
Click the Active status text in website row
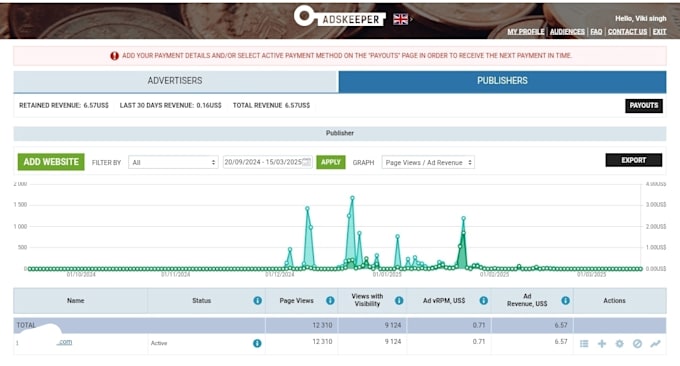(x=159, y=343)
